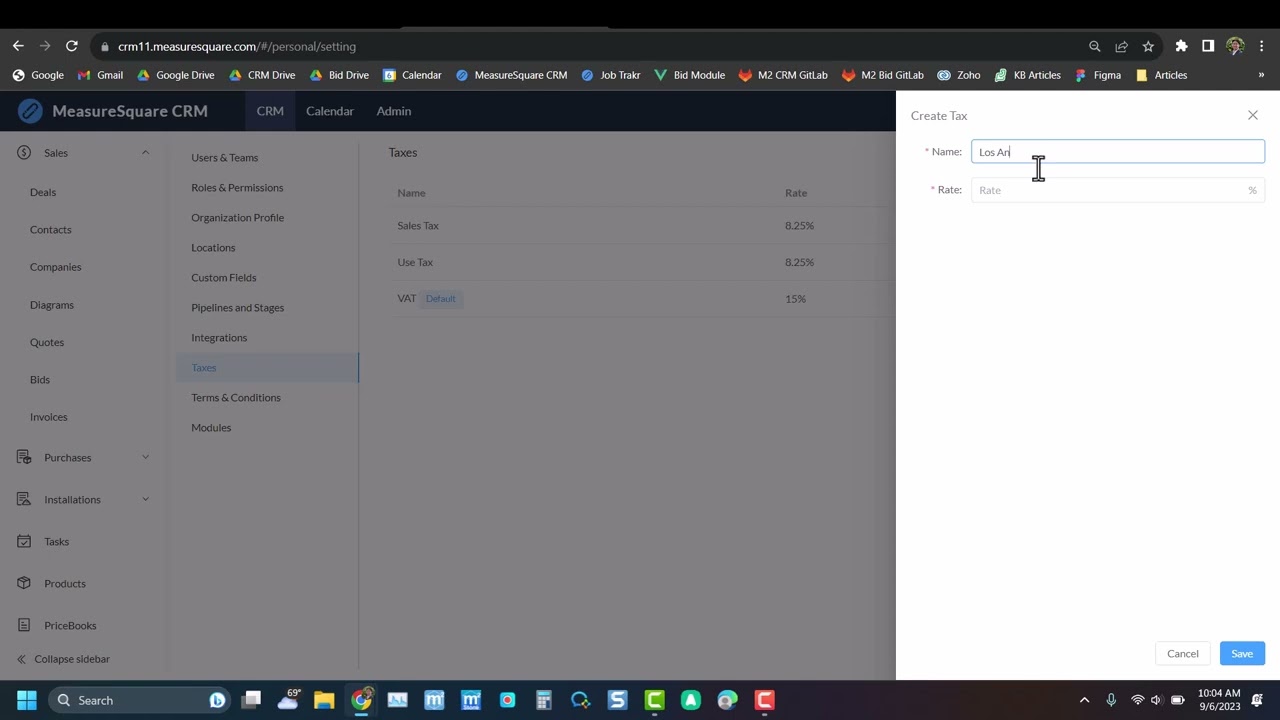Toggle the browser side panel icon
The image size is (1280, 720).
(x=1208, y=46)
